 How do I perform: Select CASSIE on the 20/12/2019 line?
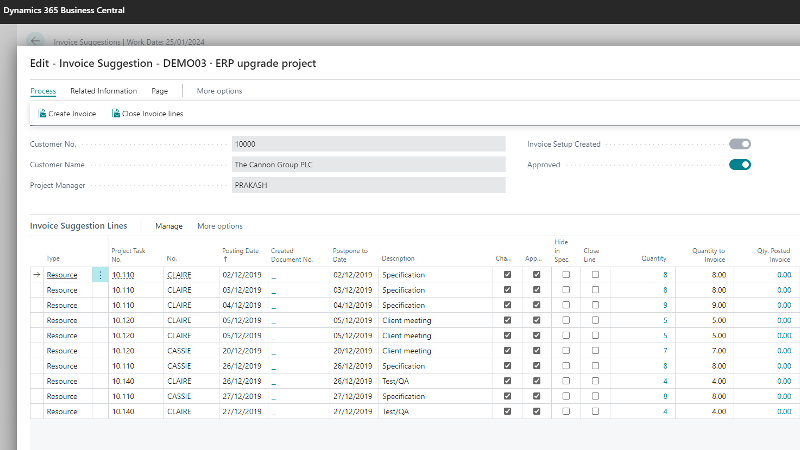pos(179,351)
